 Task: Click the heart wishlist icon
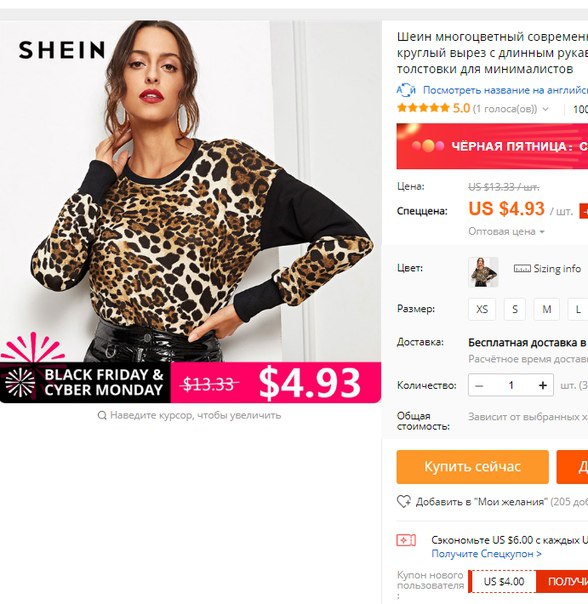[x=404, y=501]
